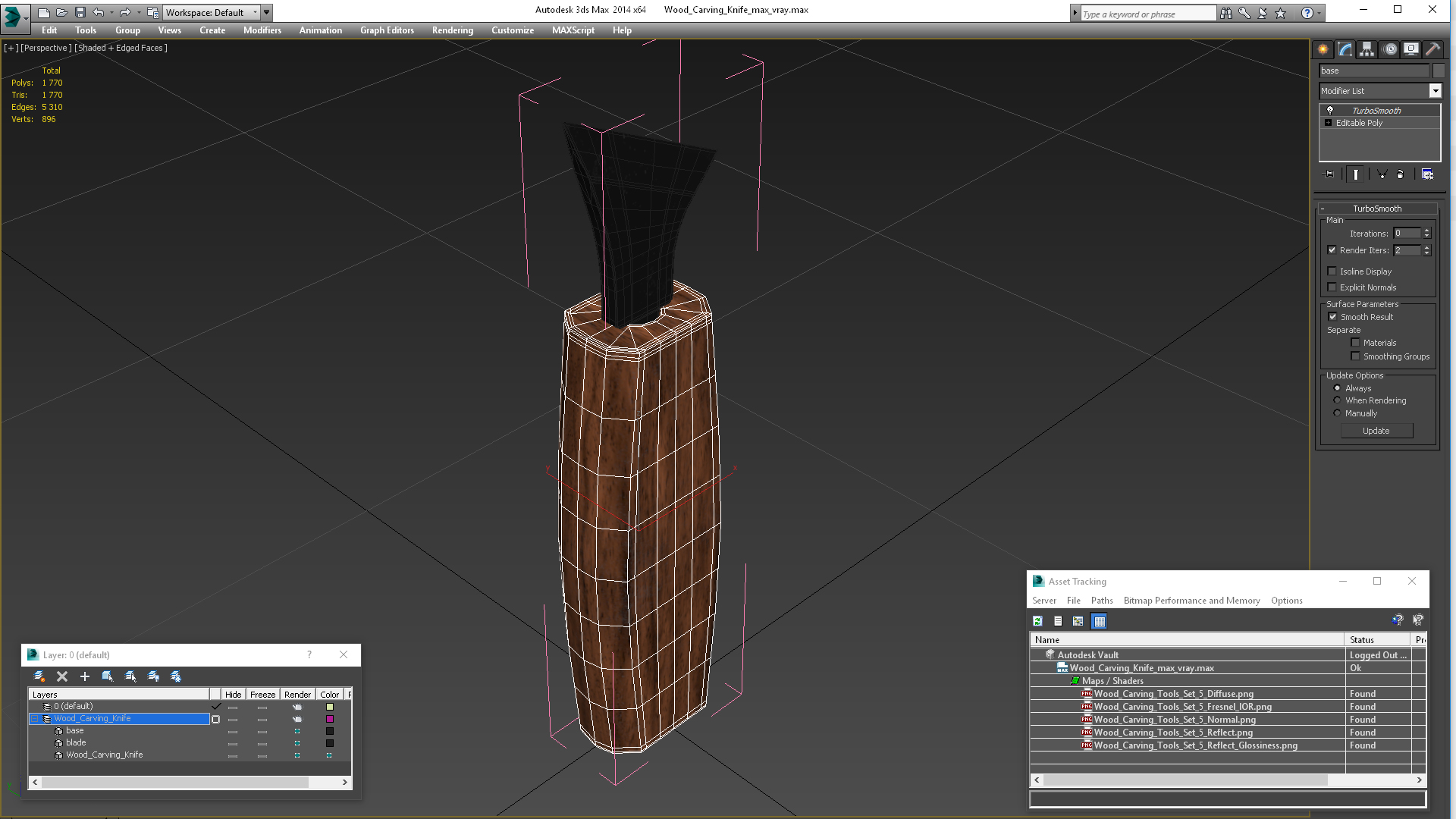This screenshot has width=1456, height=819.
Task: Click Delete layer X icon in Layer dialog
Action: coord(62,676)
